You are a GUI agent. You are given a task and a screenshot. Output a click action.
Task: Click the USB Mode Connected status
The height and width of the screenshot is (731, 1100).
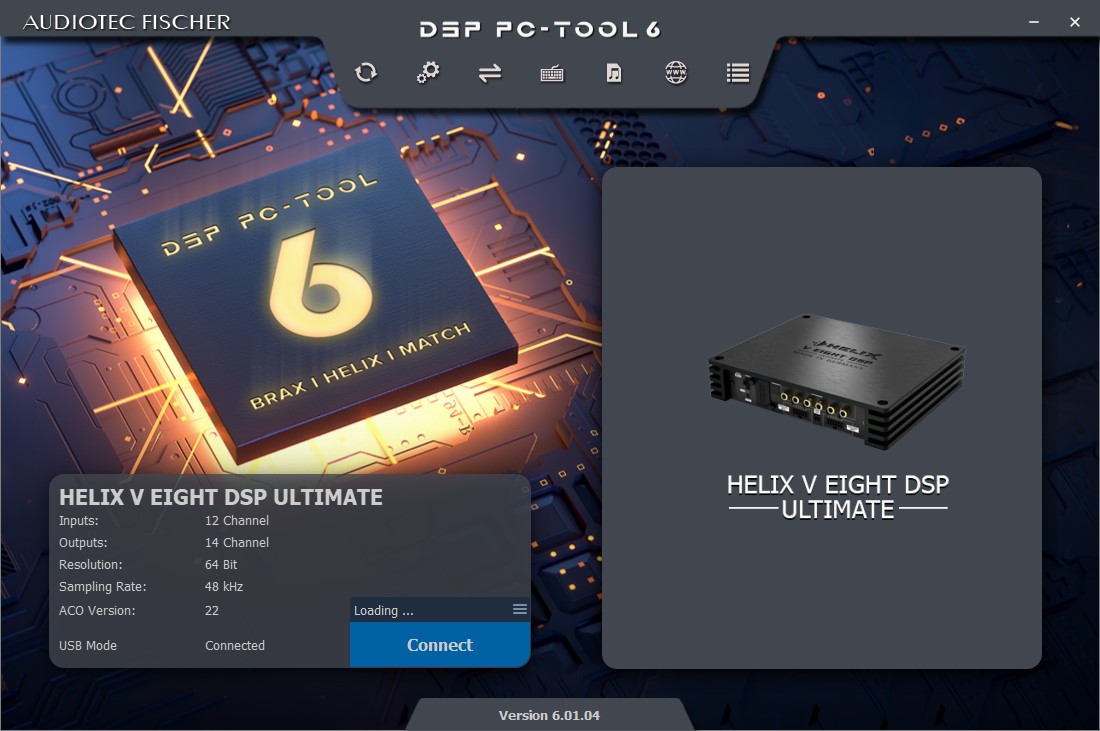tap(235, 646)
